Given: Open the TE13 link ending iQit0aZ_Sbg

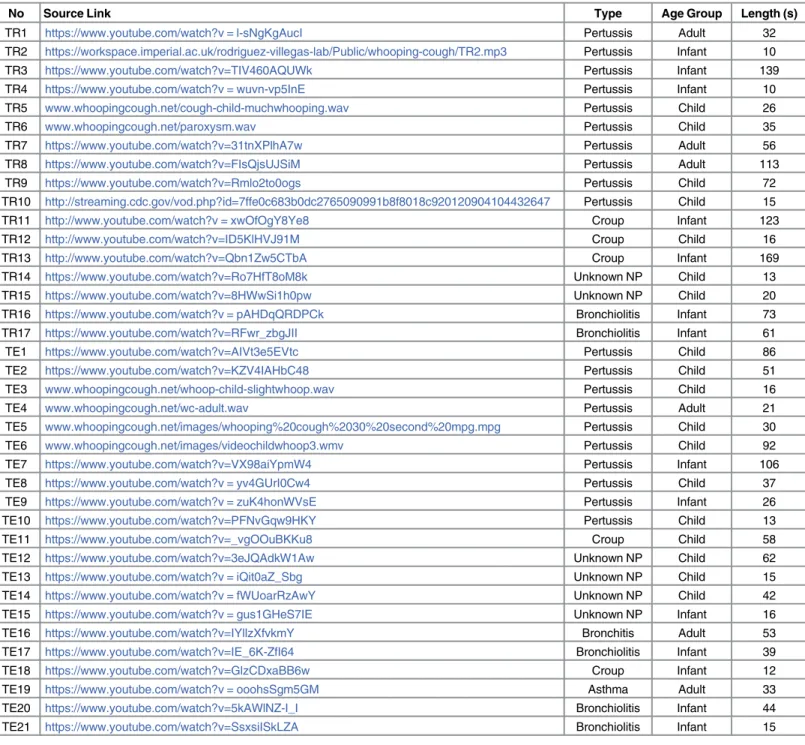Looking at the screenshot, I should click(x=174, y=577).
